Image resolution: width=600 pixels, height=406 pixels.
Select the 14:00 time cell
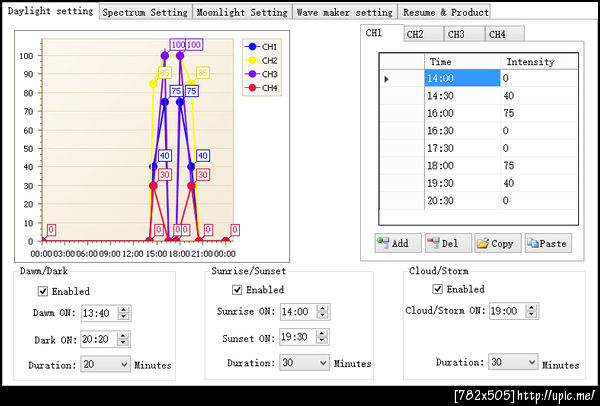(462, 78)
